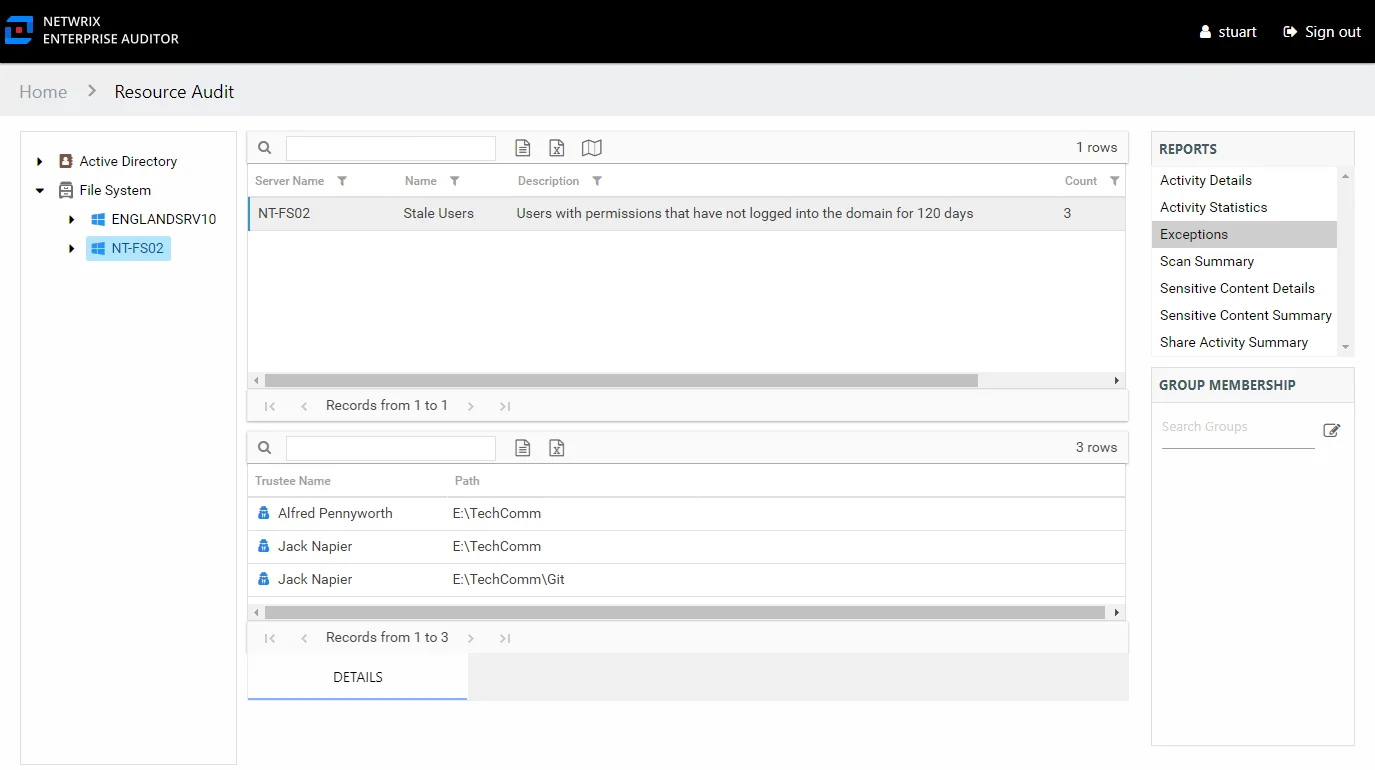Select Jack Napier row with E:\TechComm\Git path
This screenshot has height=770, width=1375.
686,579
